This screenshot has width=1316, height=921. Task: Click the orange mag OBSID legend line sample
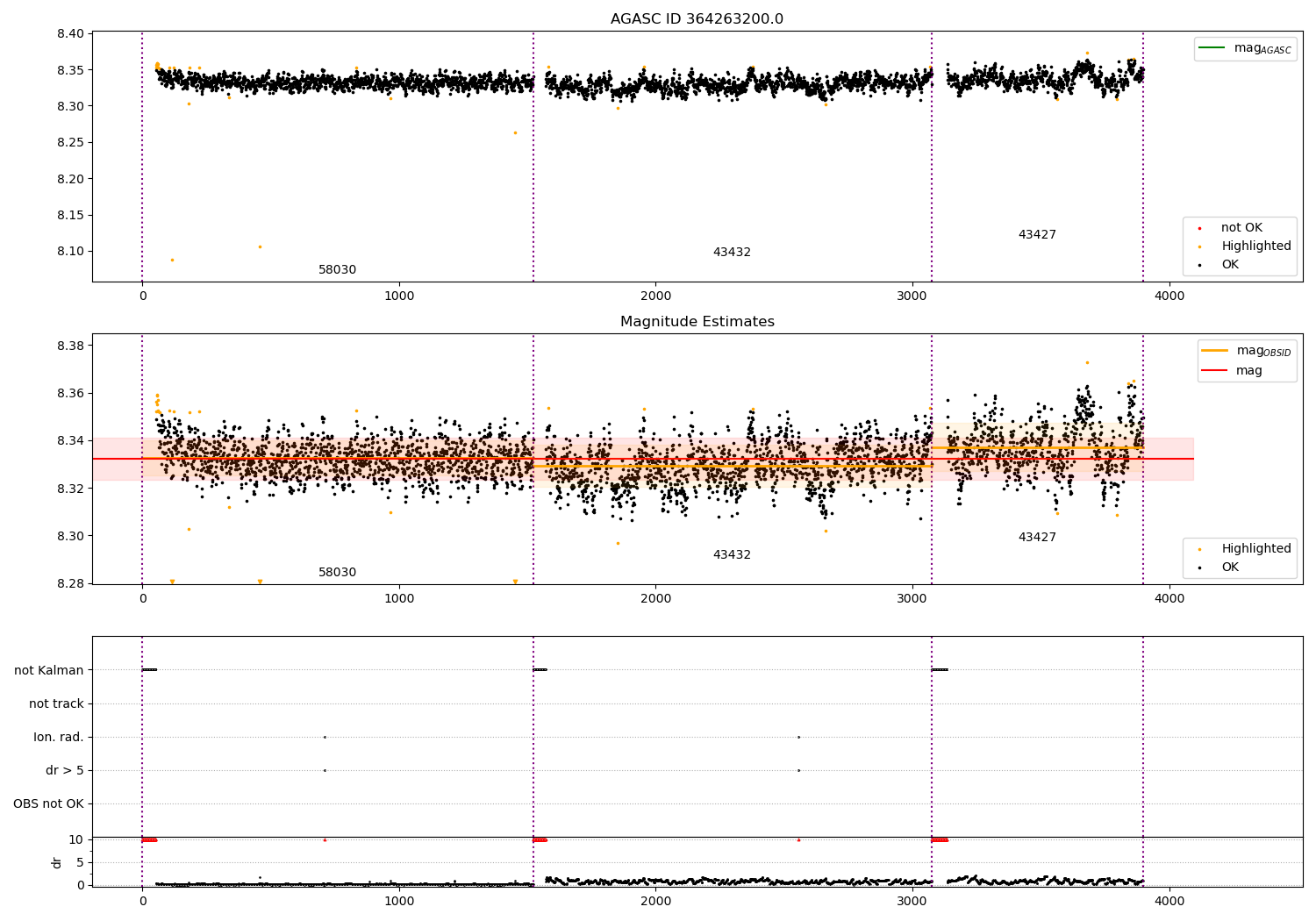(x=1214, y=350)
